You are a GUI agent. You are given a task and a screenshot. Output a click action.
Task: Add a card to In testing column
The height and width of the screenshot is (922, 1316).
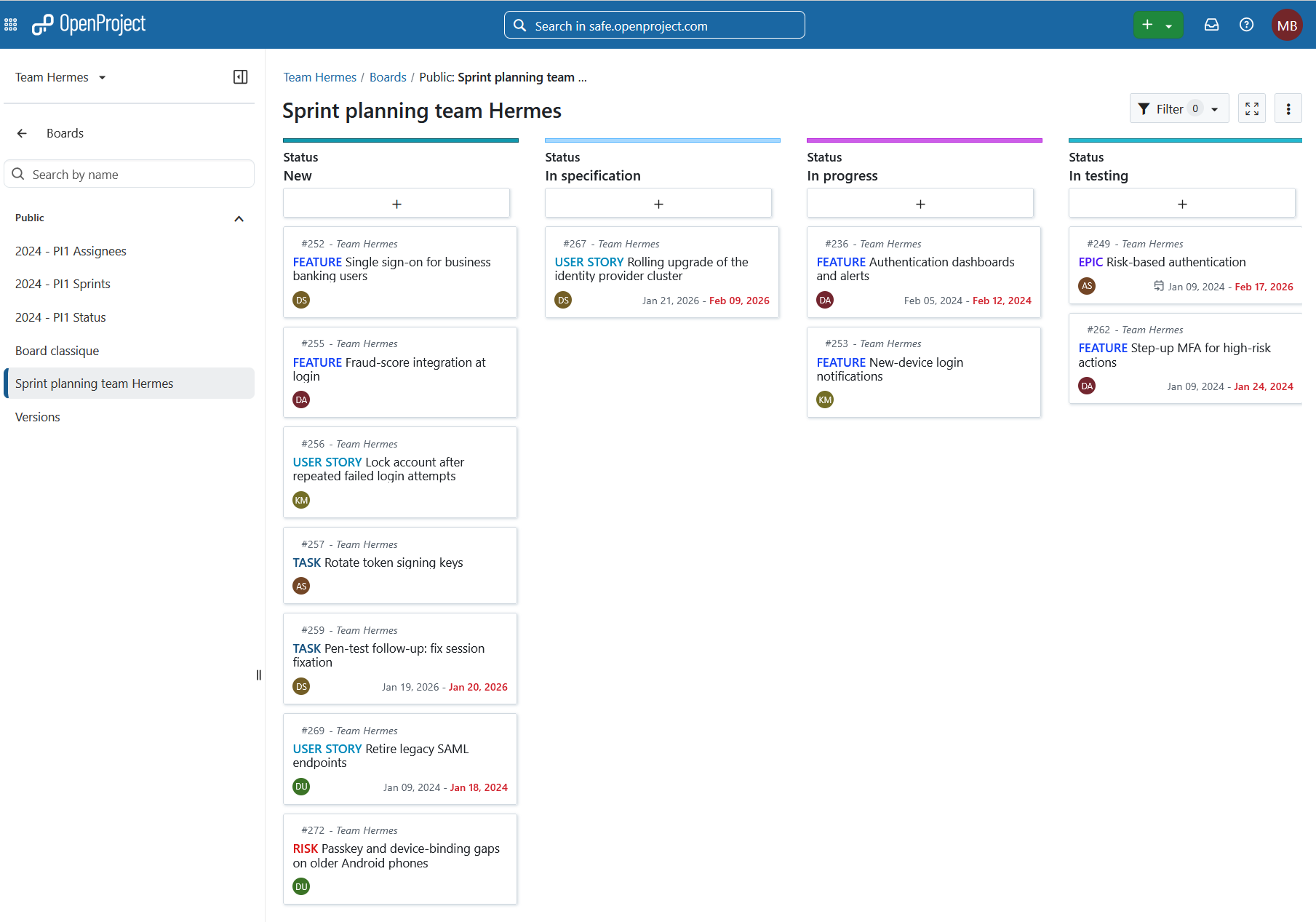(x=1182, y=204)
